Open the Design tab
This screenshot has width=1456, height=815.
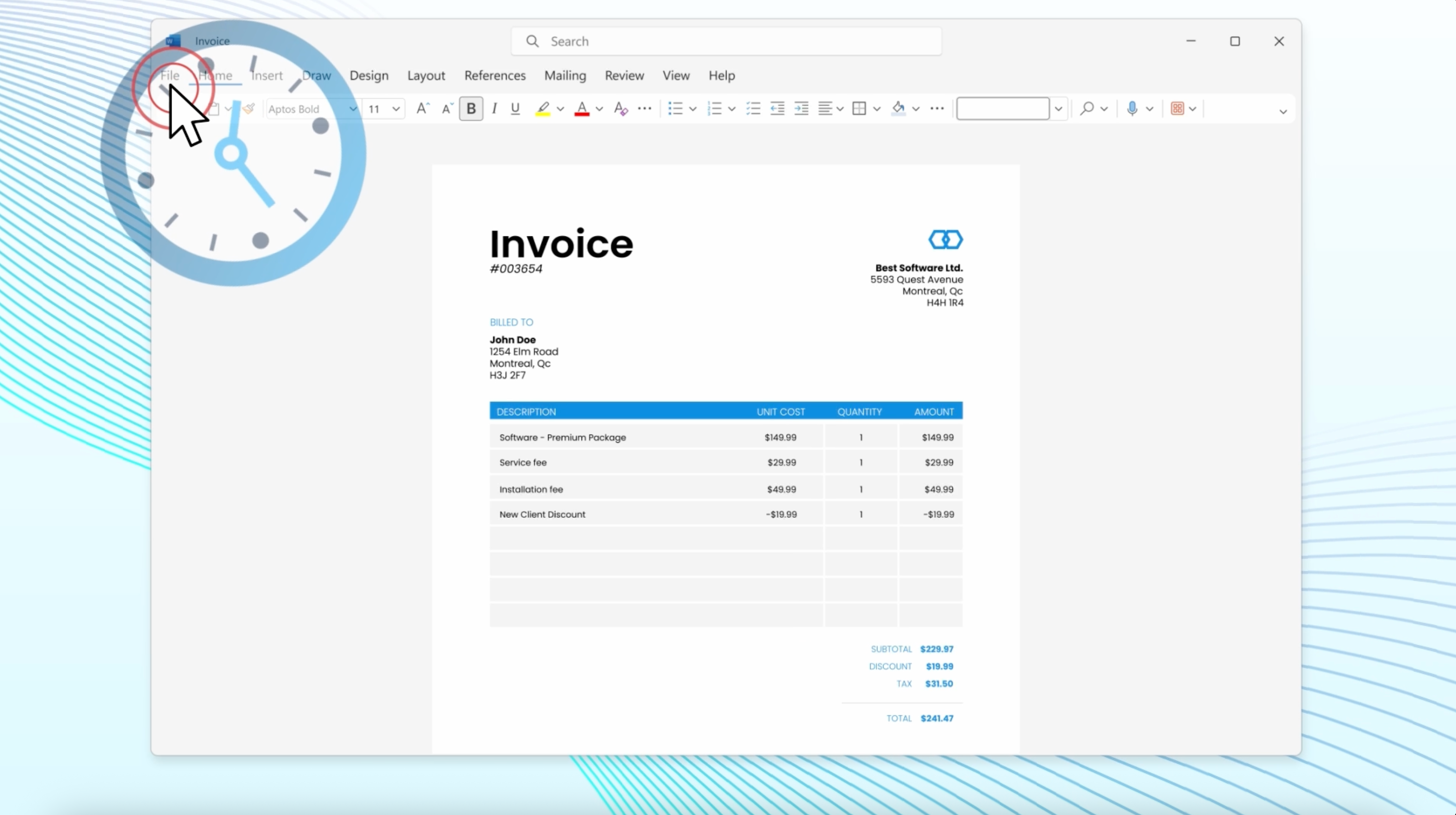point(369,75)
